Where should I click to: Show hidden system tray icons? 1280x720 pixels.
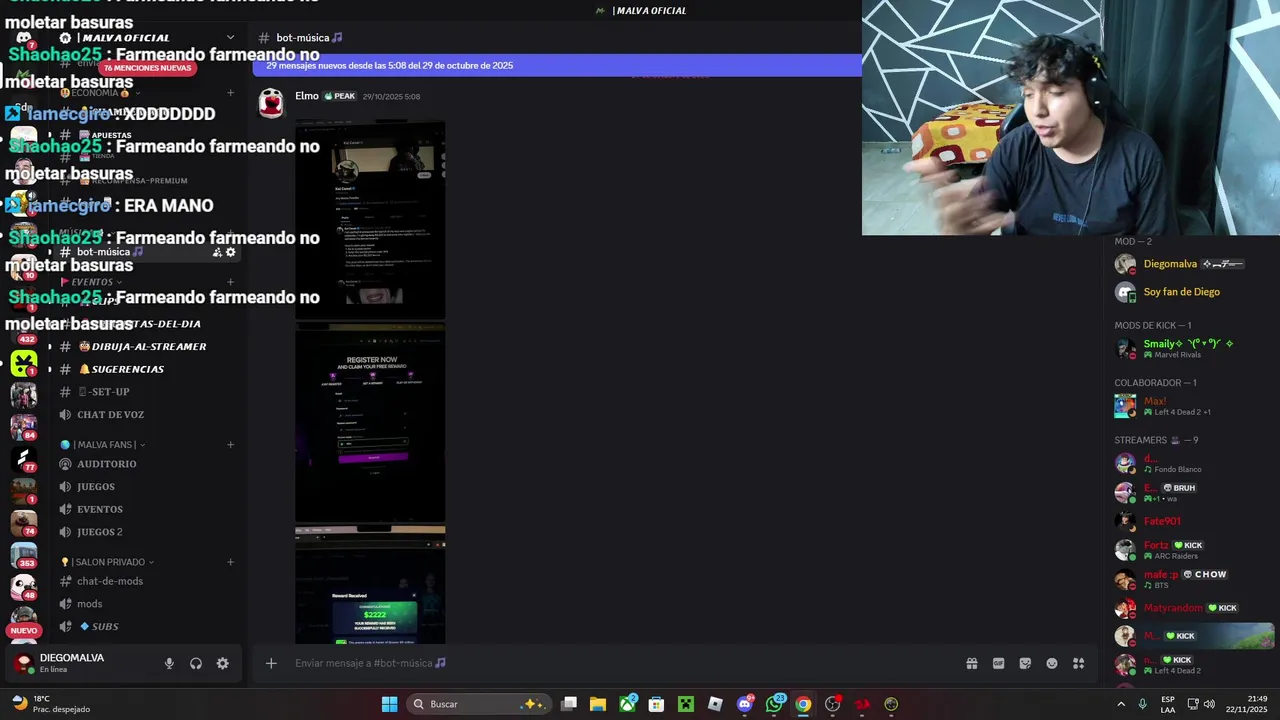coord(1120,704)
